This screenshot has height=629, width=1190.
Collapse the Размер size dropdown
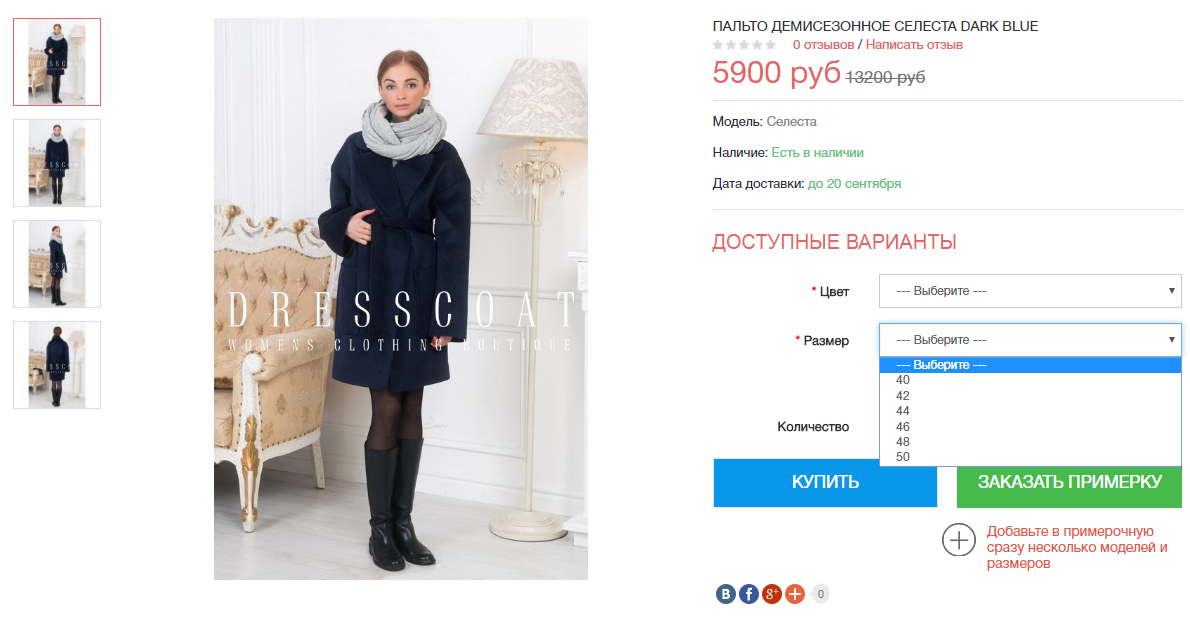(x=1030, y=340)
